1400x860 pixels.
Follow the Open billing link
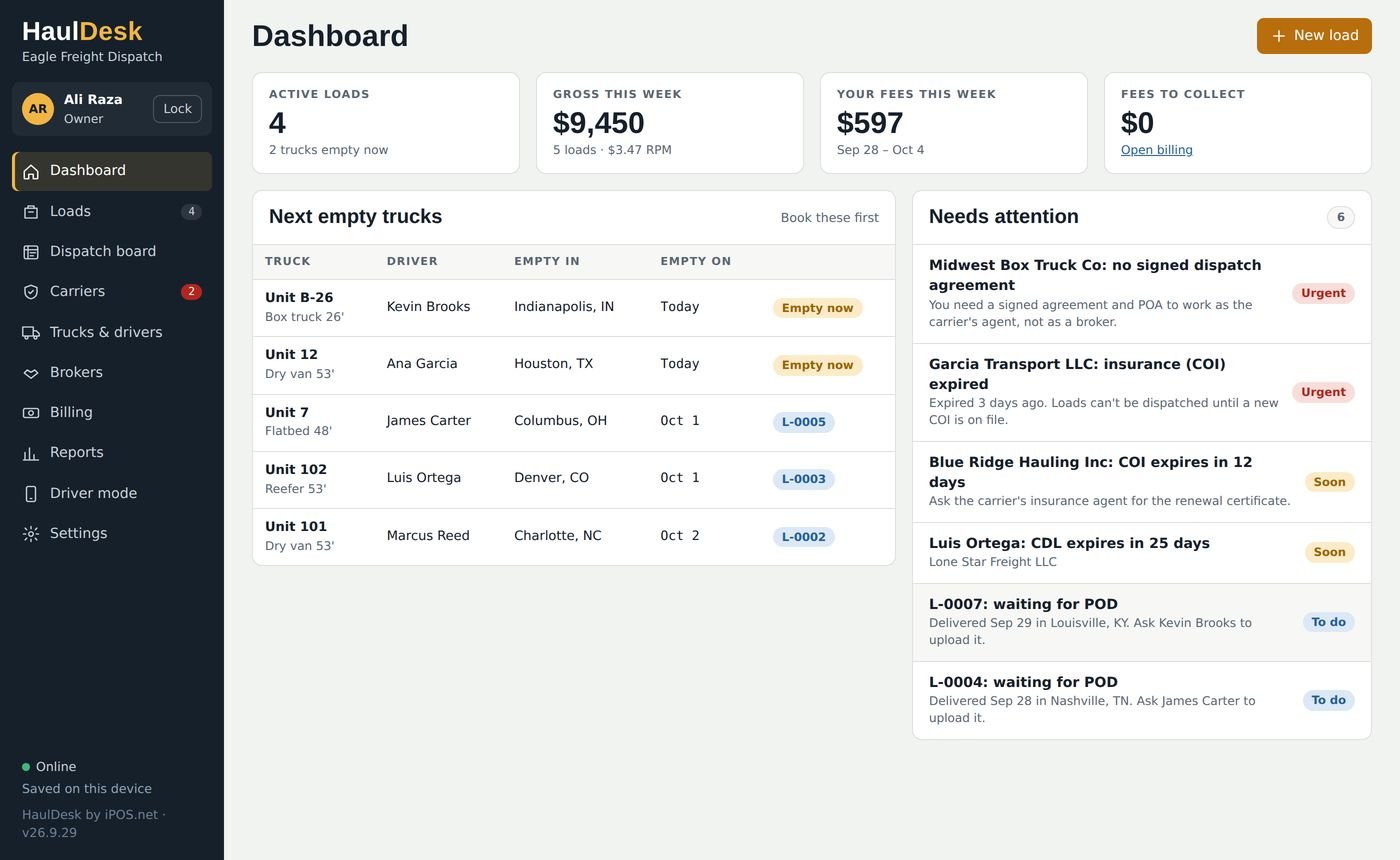(x=1156, y=150)
